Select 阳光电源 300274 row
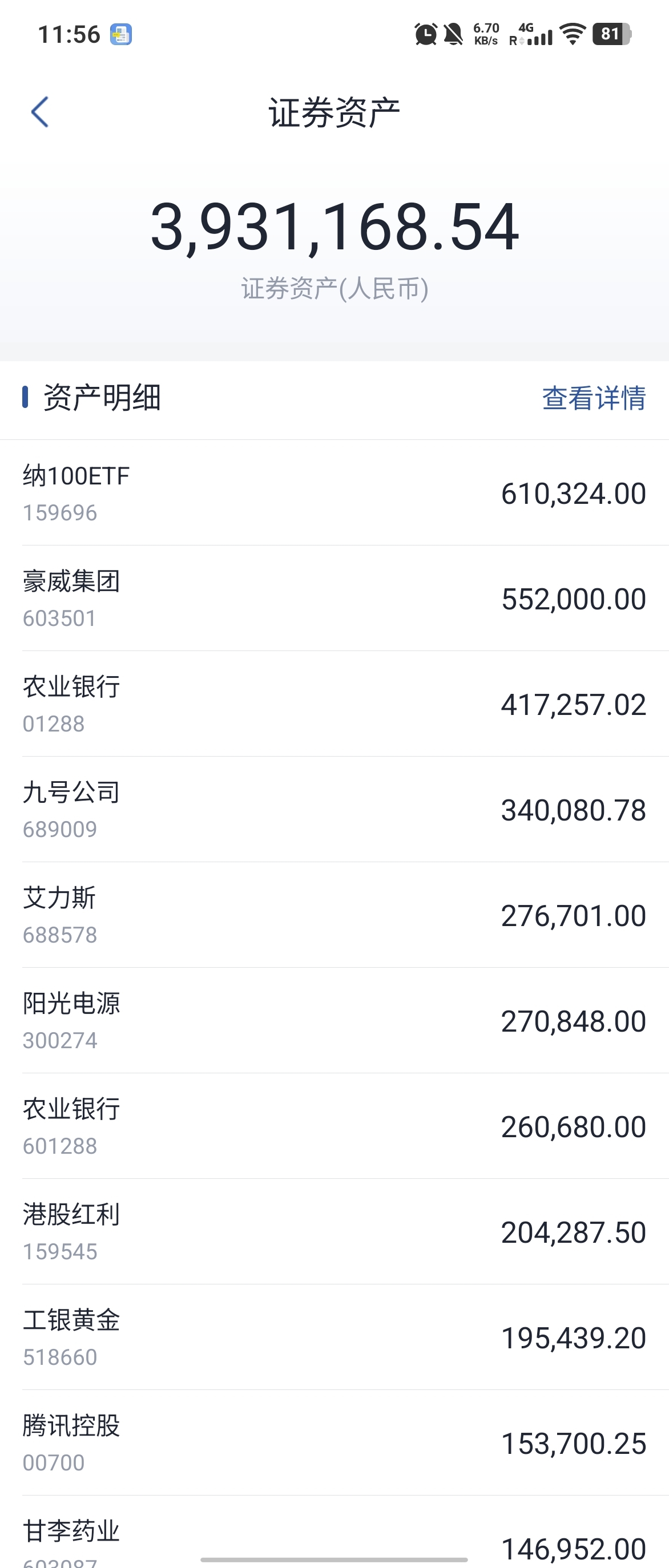This screenshot has width=669, height=1568. [334, 1021]
